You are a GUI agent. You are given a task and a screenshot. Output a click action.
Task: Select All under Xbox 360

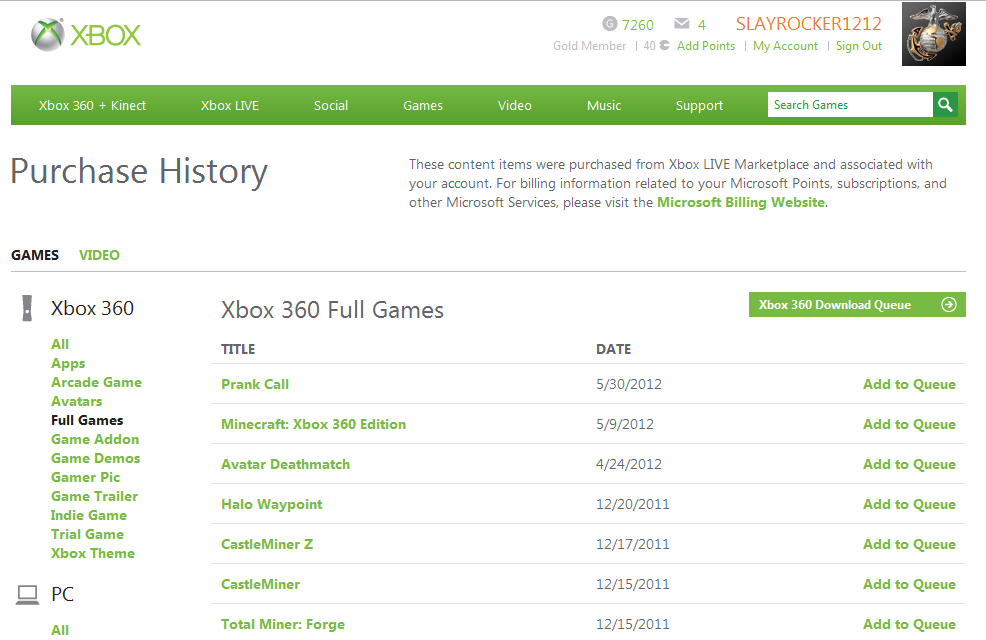point(60,344)
